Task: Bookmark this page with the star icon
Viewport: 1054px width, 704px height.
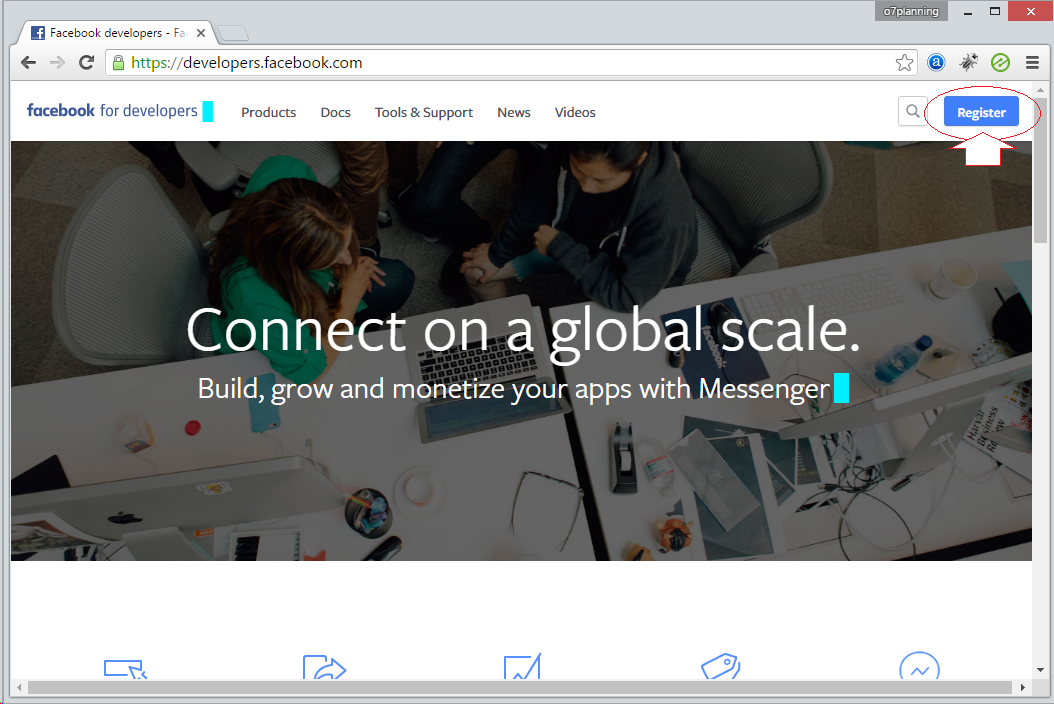Action: tap(904, 63)
